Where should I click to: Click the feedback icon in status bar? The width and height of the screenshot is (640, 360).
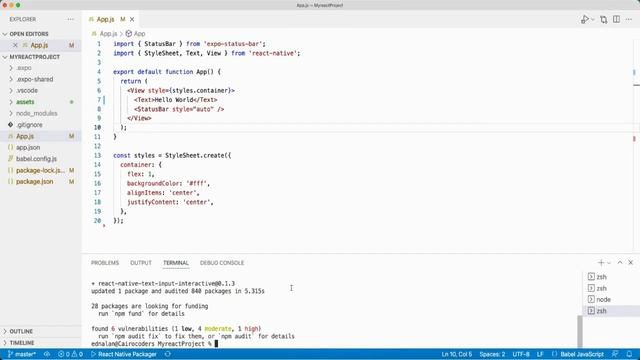point(615,354)
